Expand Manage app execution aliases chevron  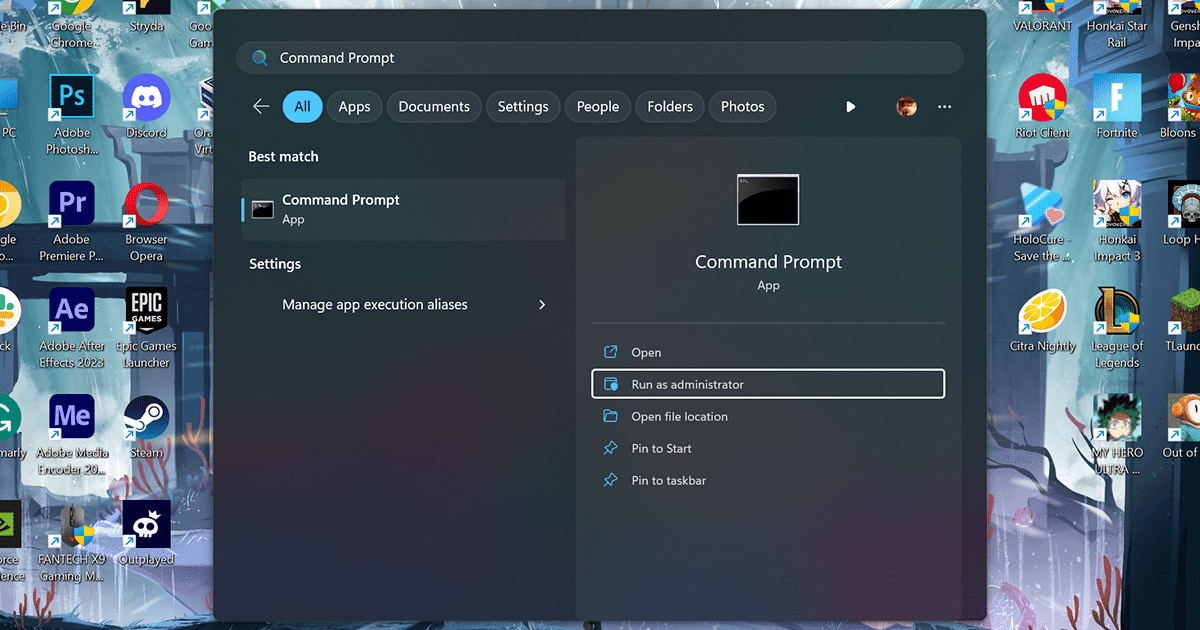[x=542, y=305]
